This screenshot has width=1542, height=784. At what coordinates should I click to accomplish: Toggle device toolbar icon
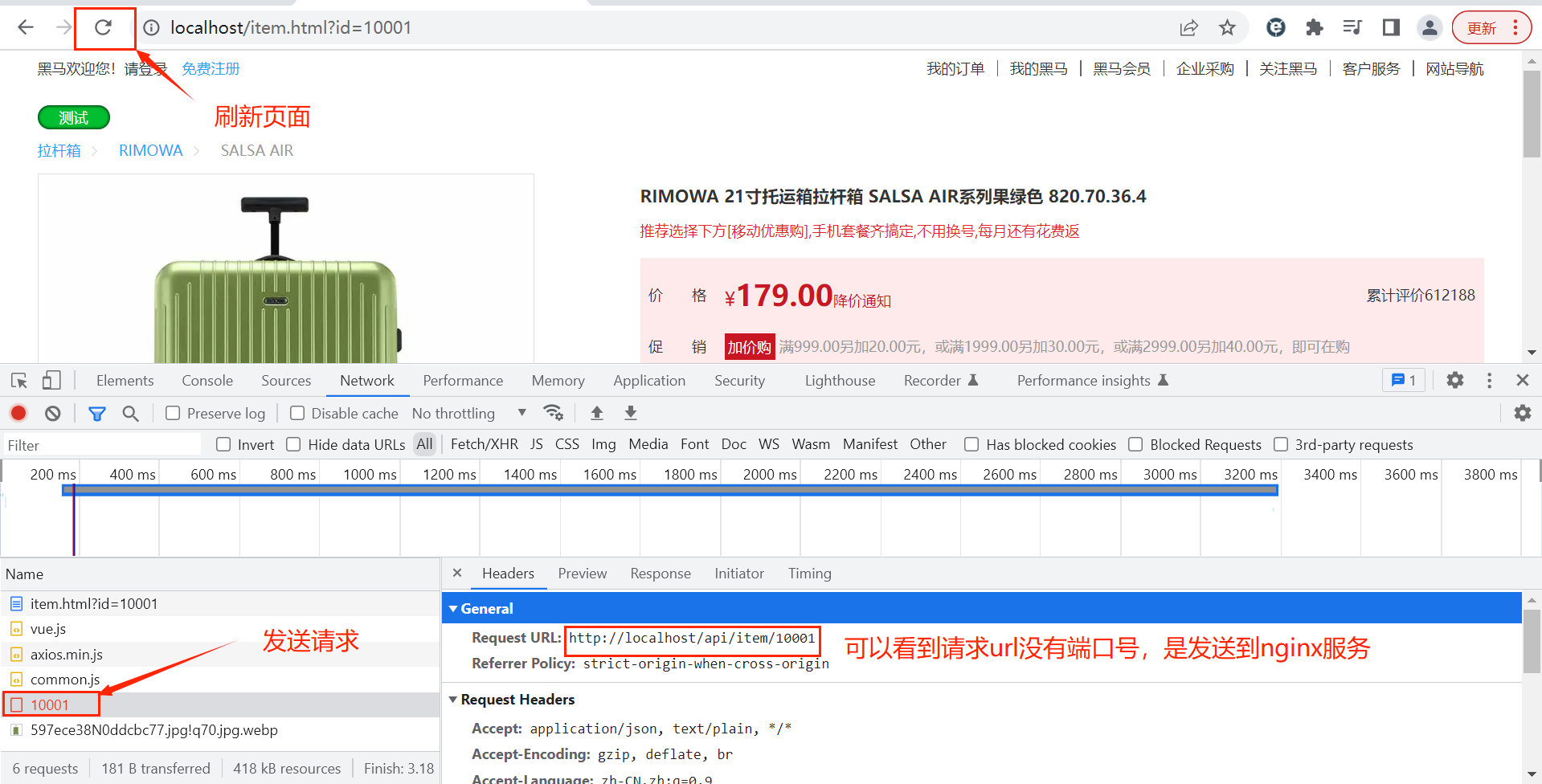click(51, 380)
